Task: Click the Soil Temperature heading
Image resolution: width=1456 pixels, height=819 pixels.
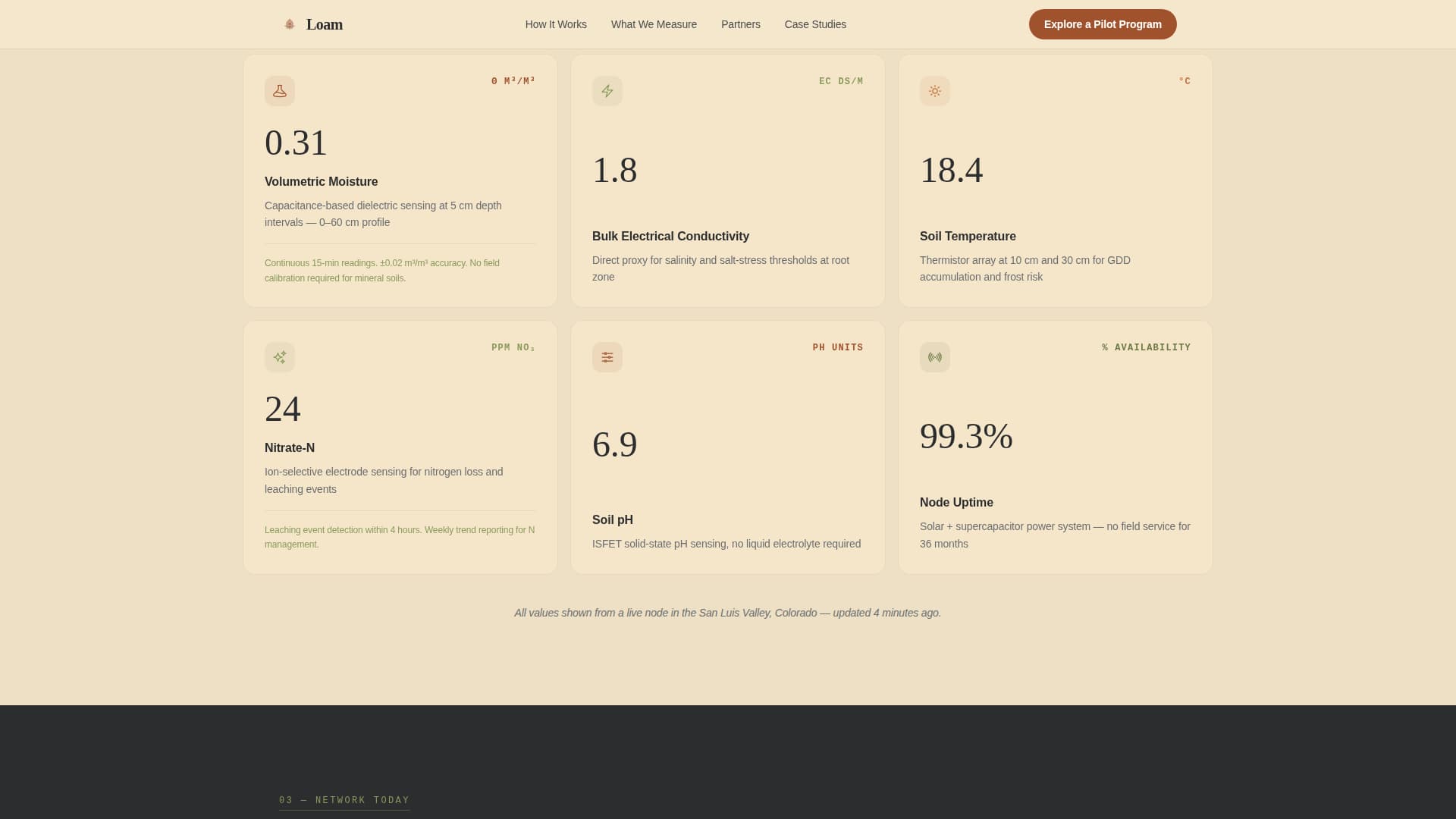Action: [x=968, y=237]
